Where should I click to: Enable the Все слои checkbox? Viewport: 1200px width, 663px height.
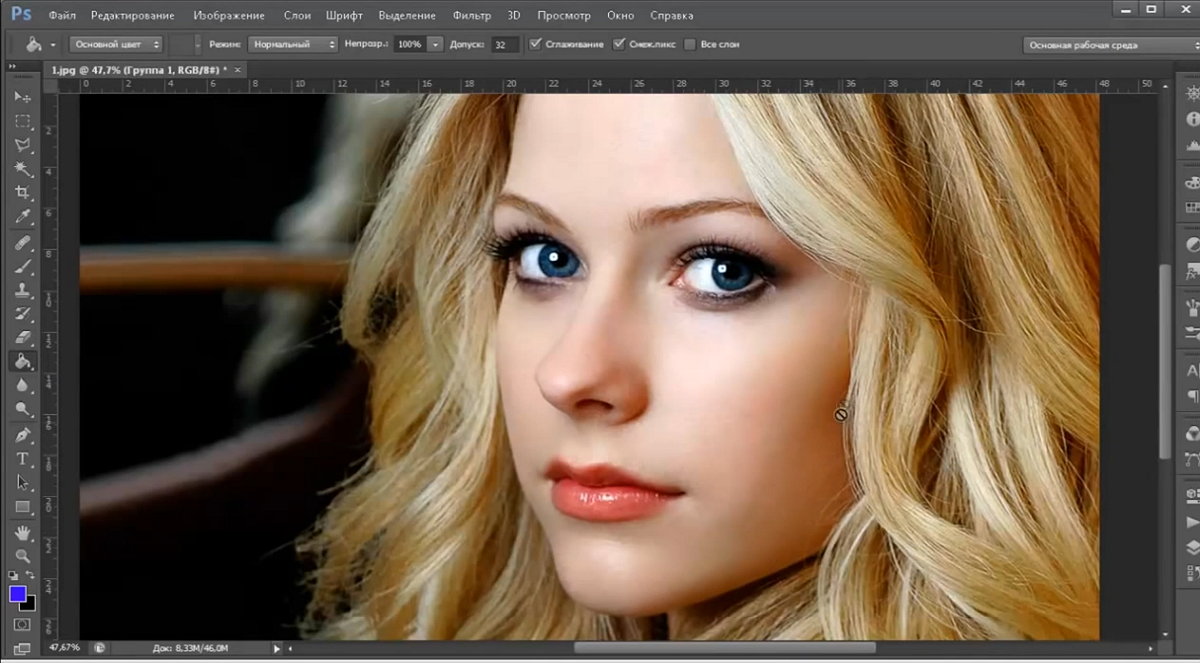[690, 45]
